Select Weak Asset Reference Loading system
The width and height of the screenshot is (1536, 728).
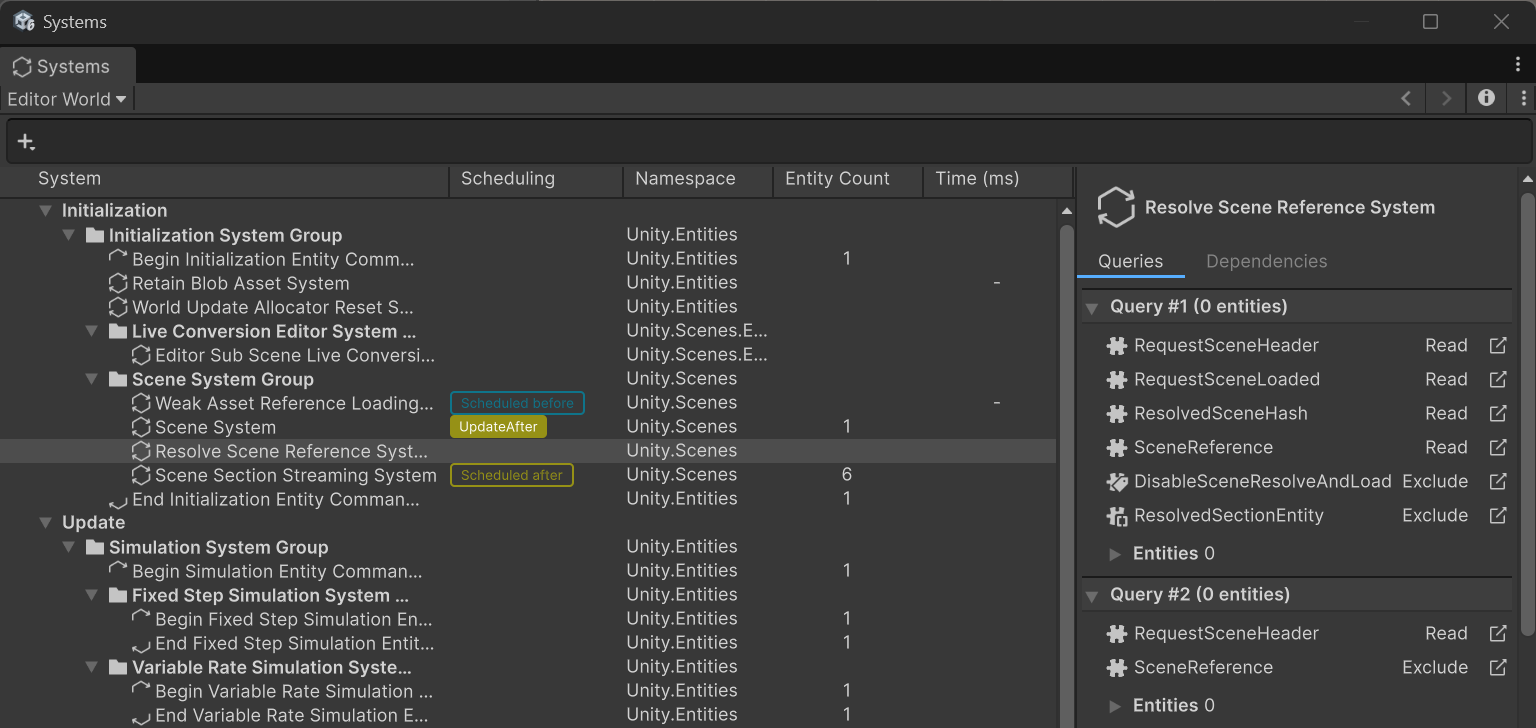pos(528,403)
